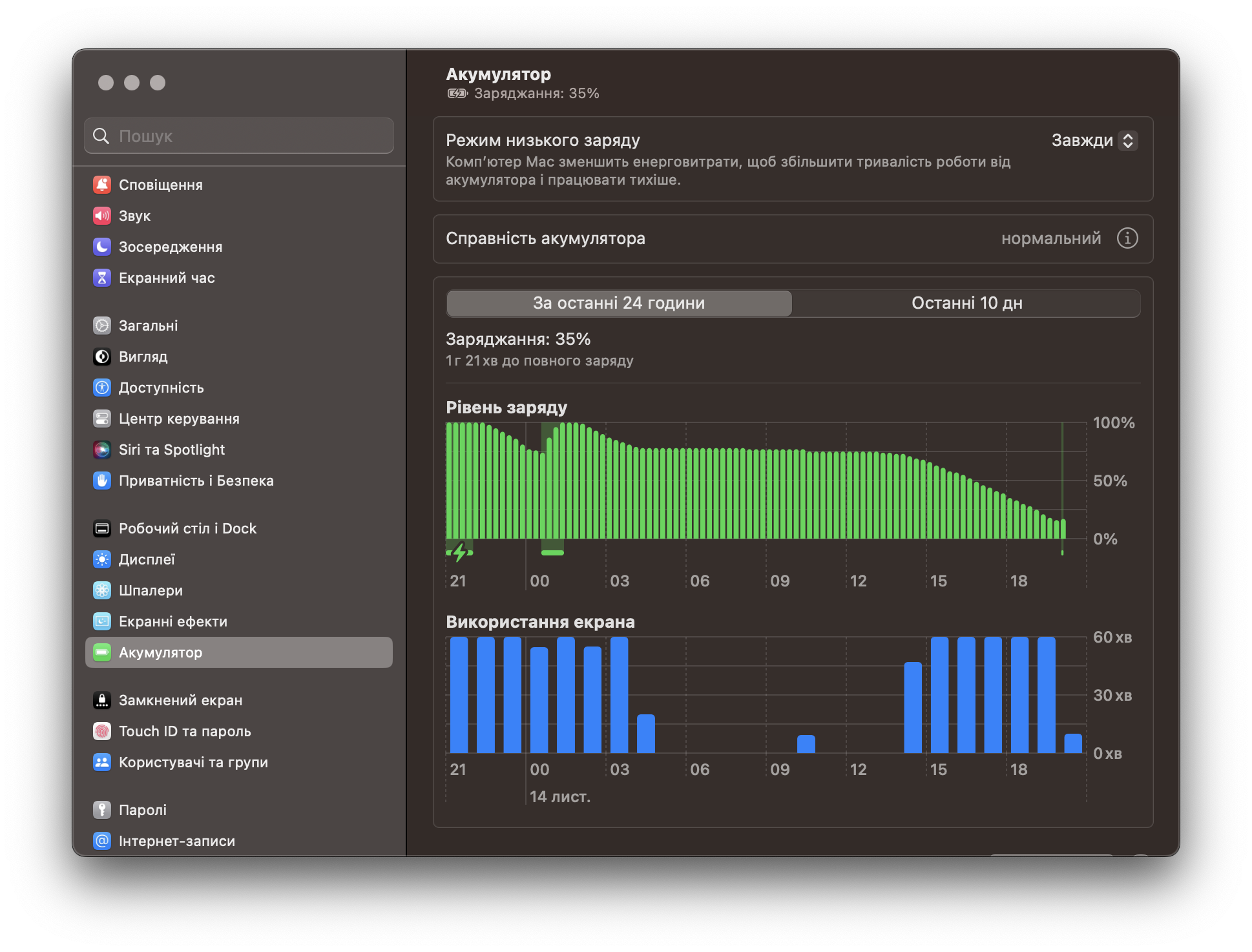Screen dimensions: 1252x952
Task: Click the battery health info icon
Action: [x=1127, y=238]
